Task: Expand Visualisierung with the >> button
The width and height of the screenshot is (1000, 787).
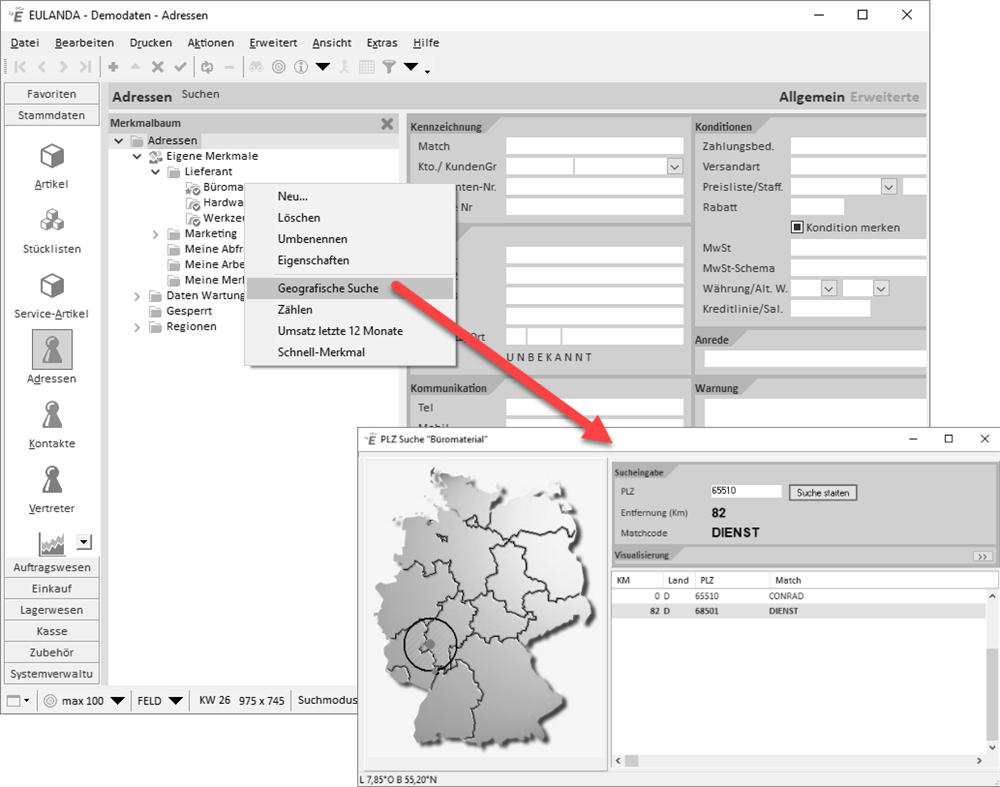Action: point(982,556)
